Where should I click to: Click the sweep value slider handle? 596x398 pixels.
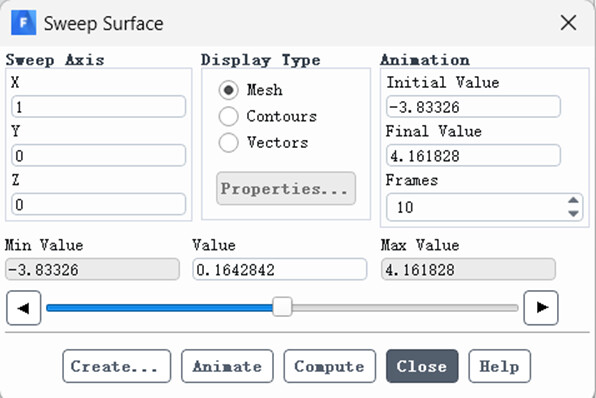(x=282, y=307)
